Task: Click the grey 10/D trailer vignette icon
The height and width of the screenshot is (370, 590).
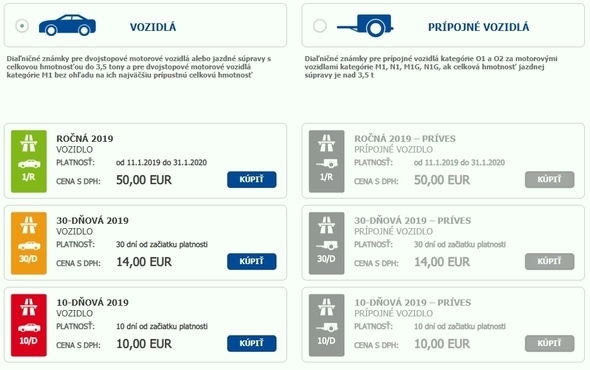Action: point(326,325)
